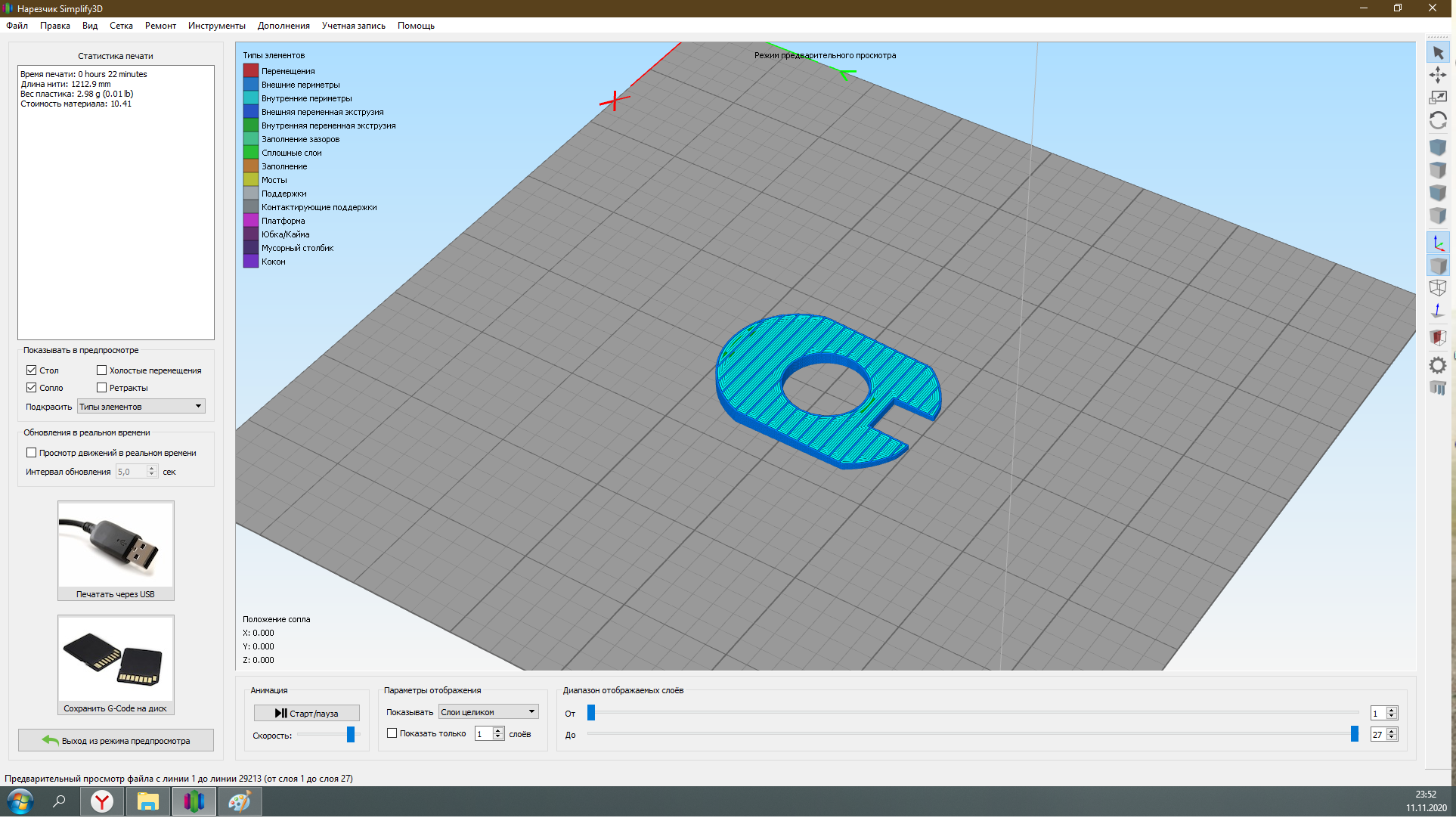The width and height of the screenshot is (1456, 821).
Task: Toggle wireframe model rendering
Action: tap(1438, 288)
